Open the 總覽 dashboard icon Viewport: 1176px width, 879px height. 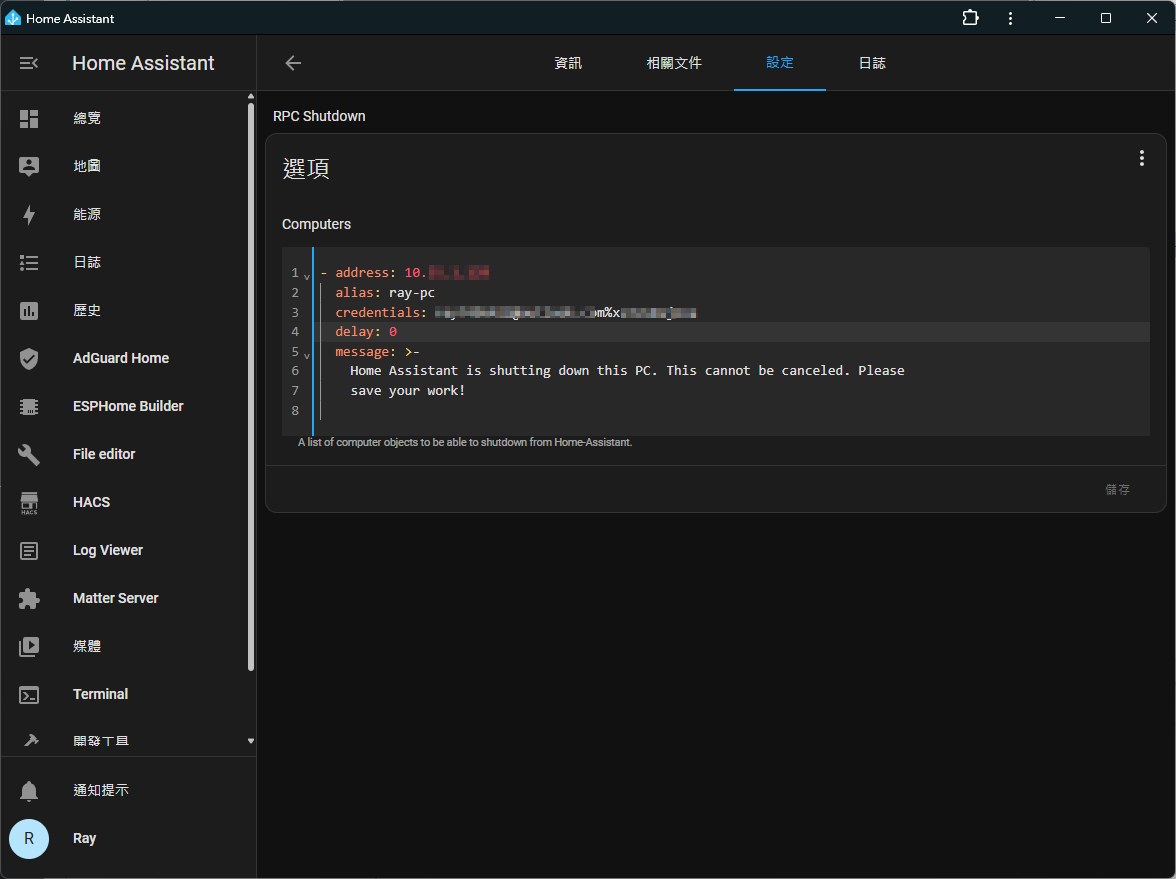pyautogui.click(x=28, y=118)
